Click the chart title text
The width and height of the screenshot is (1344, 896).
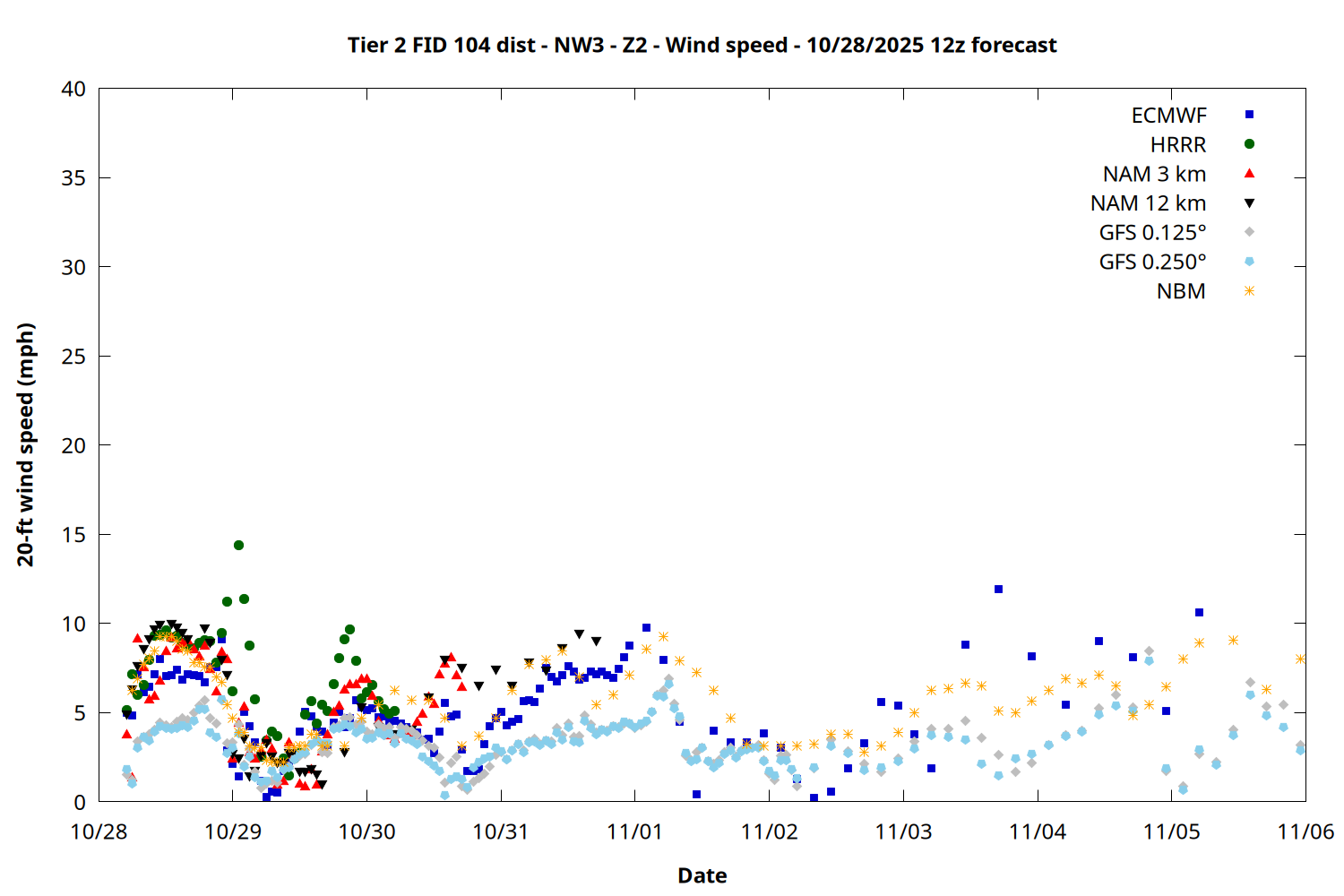pyautogui.click(x=702, y=45)
